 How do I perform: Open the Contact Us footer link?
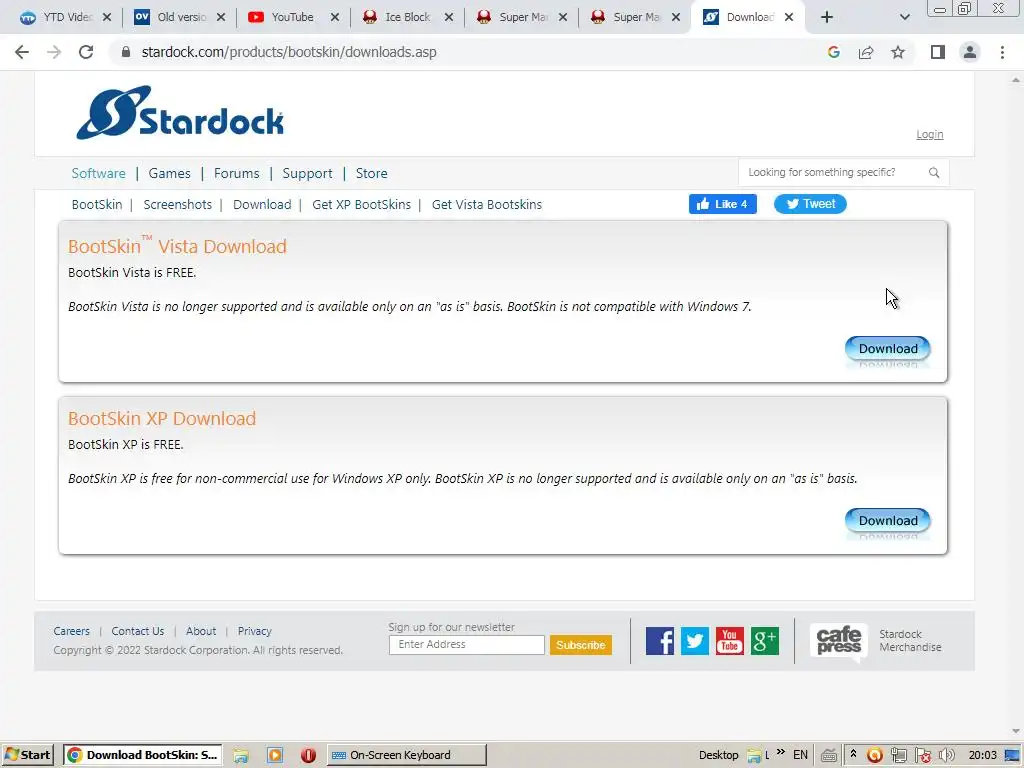tap(138, 631)
